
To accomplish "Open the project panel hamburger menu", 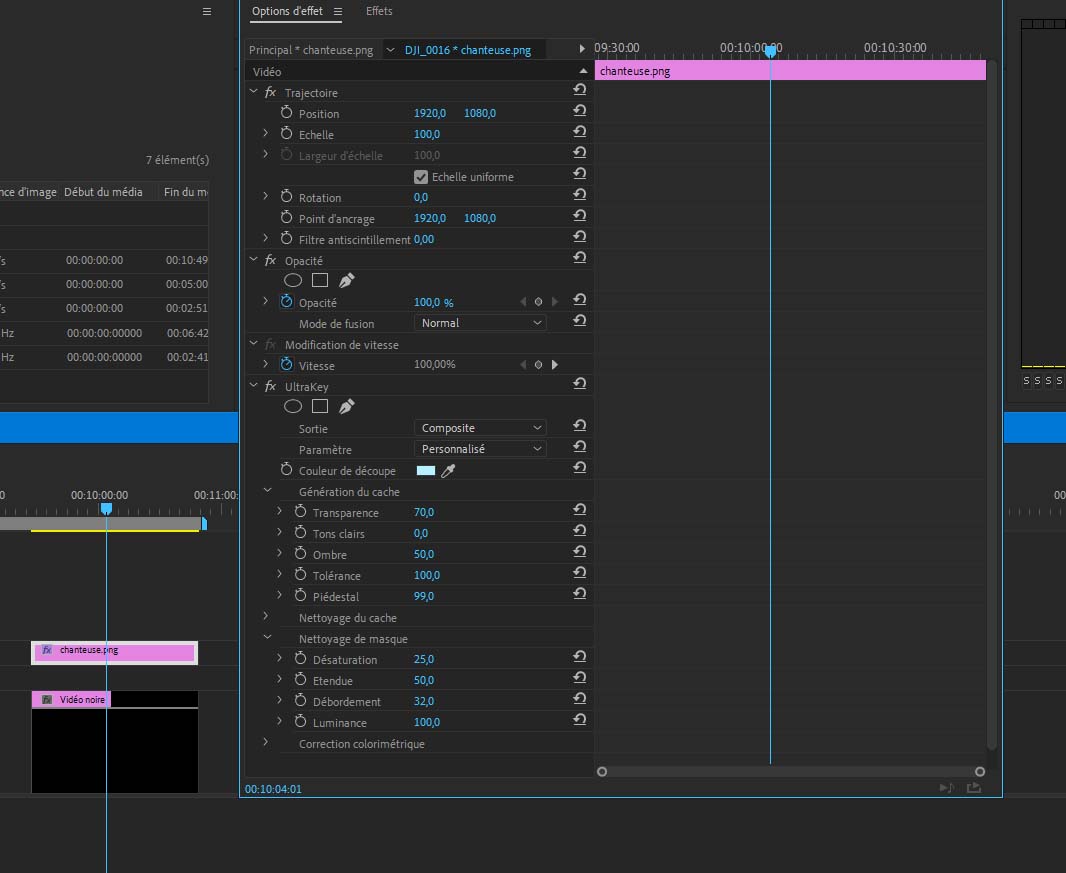I will pyautogui.click(x=207, y=12).
